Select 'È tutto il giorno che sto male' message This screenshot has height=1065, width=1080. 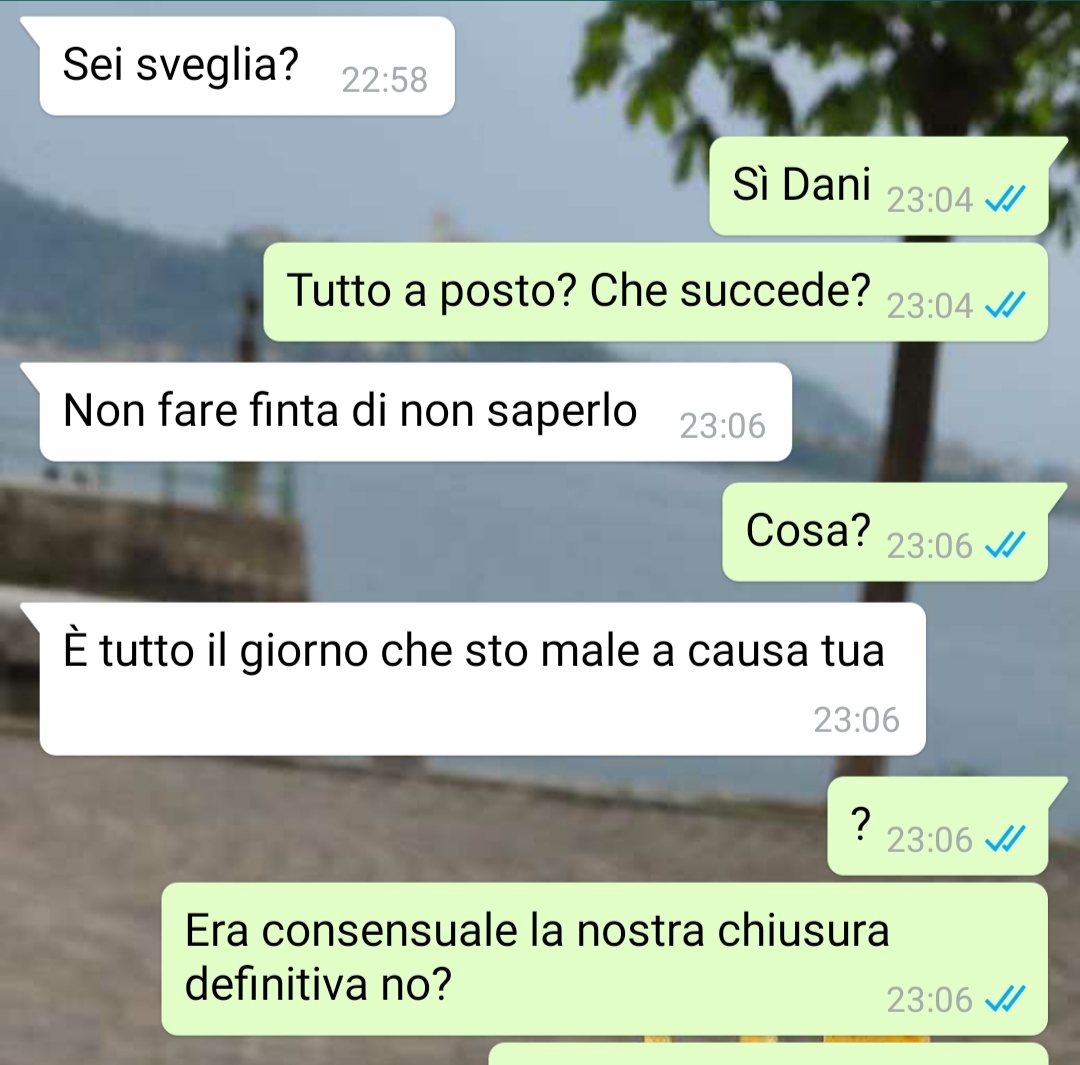tap(482, 679)
